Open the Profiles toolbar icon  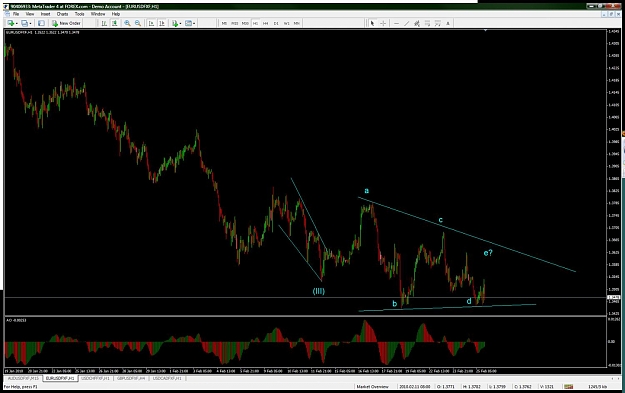[x=24, y=23]
